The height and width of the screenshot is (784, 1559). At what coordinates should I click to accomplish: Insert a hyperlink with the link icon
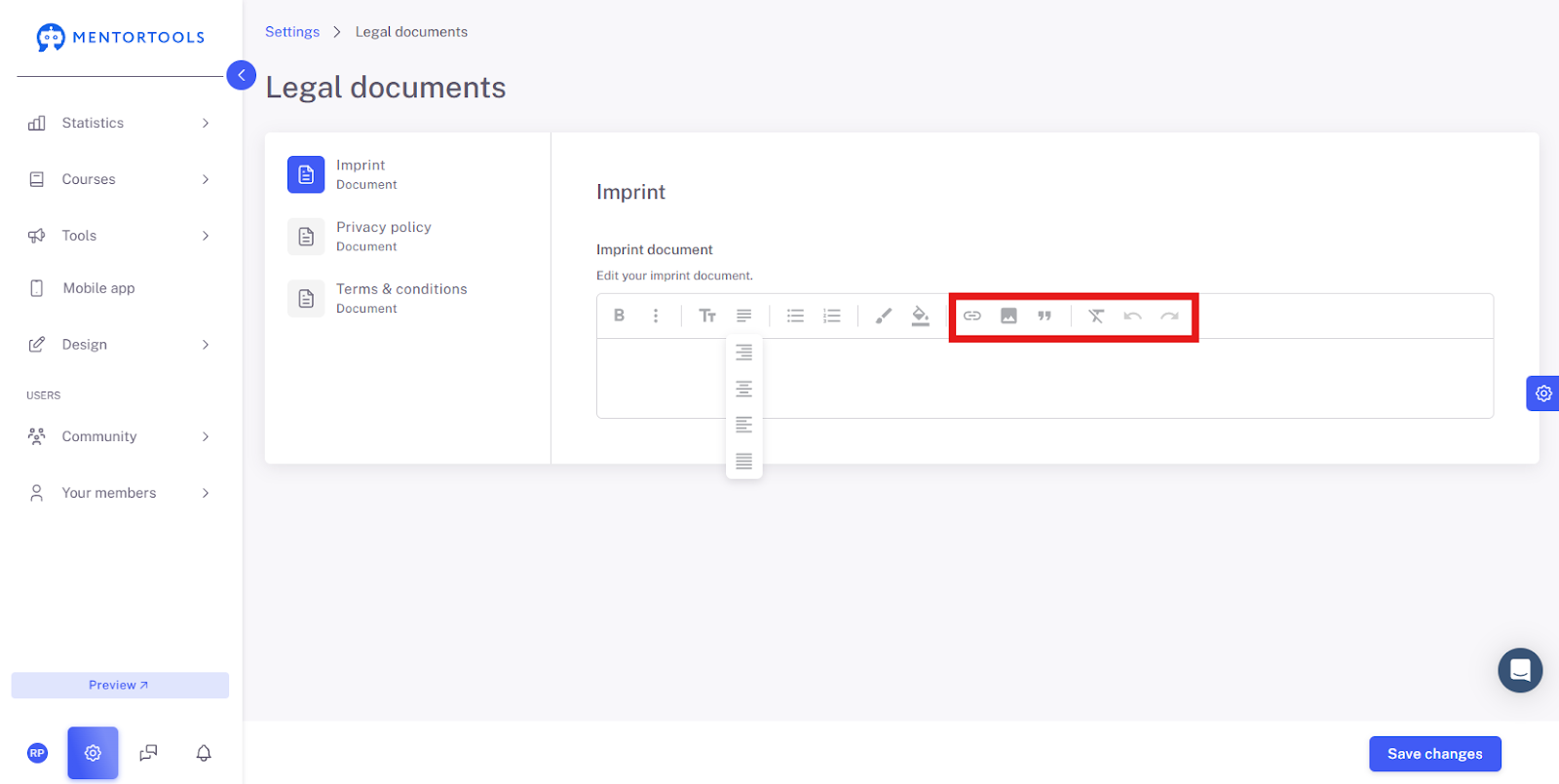coord(971,316)
